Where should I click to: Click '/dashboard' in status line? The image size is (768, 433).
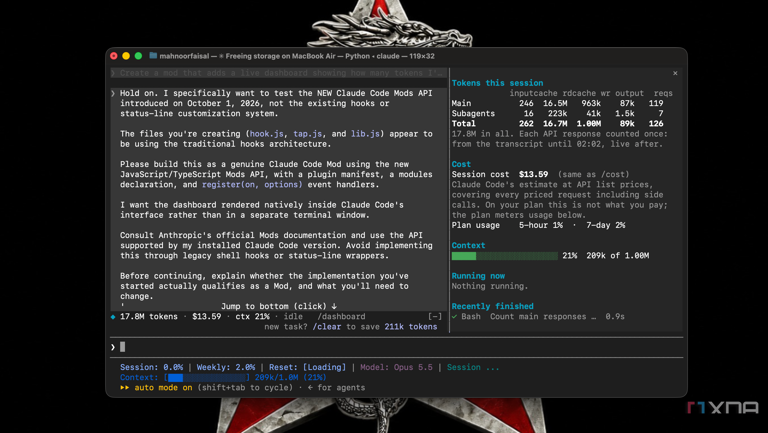[341, 316]
